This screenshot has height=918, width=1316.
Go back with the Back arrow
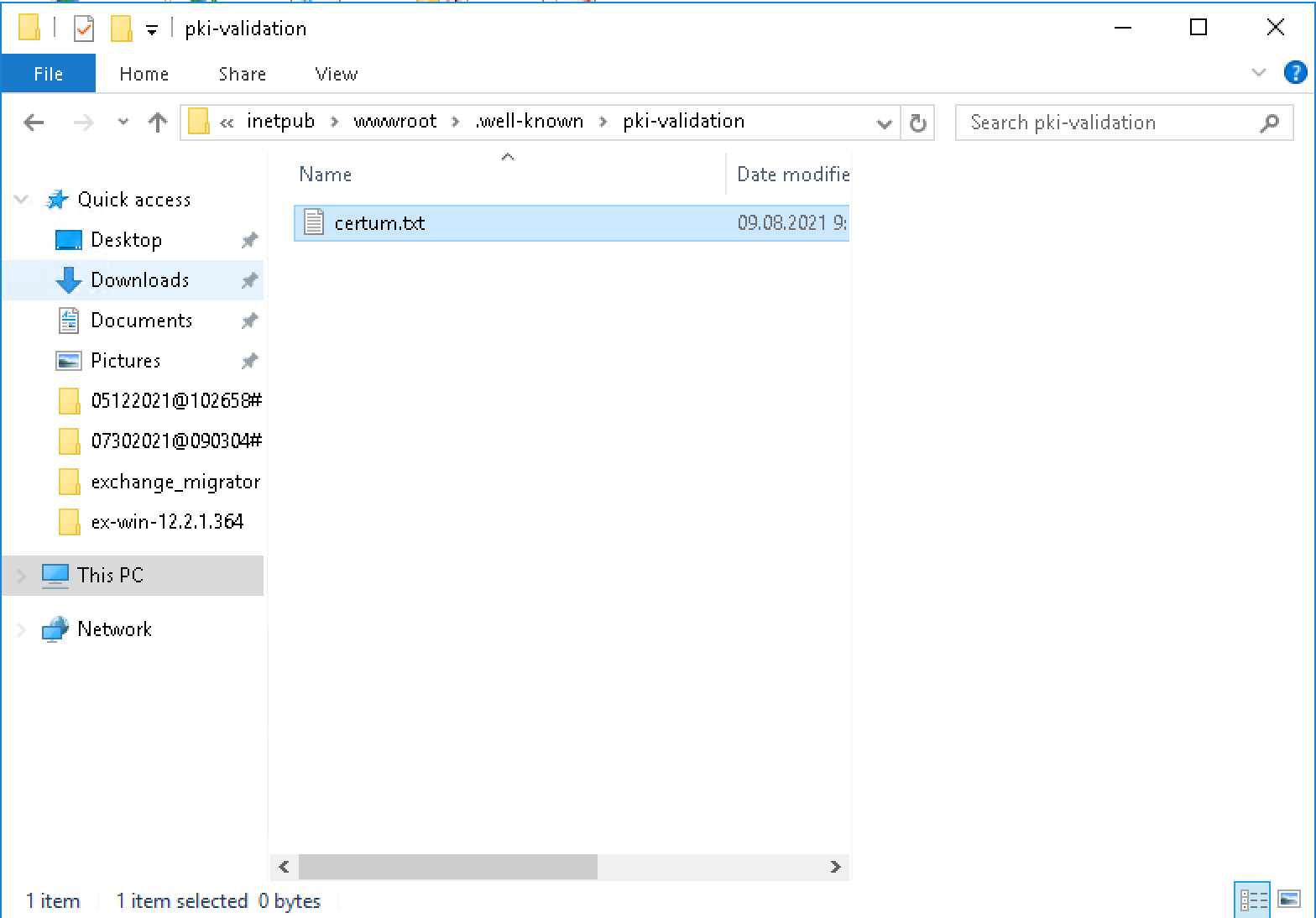[34, 123]
